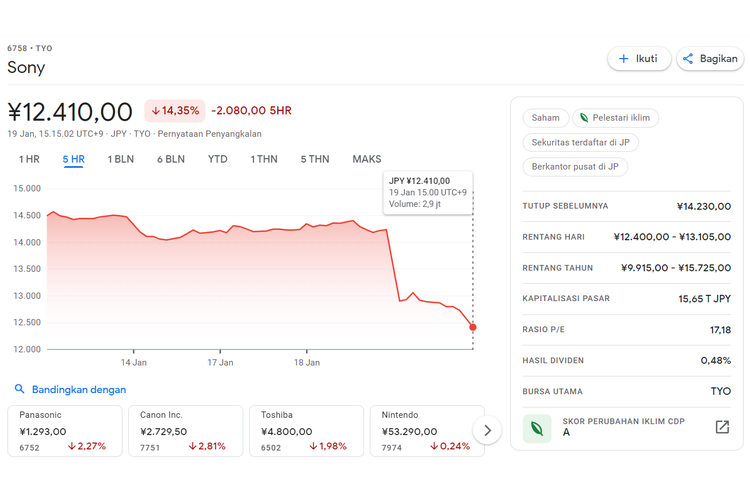Image resolution: width=750 pixels, height=500 pixels.
Task: Switch chart to 6 BLN range
Action: pyautogui.click(x=170, y=159)
